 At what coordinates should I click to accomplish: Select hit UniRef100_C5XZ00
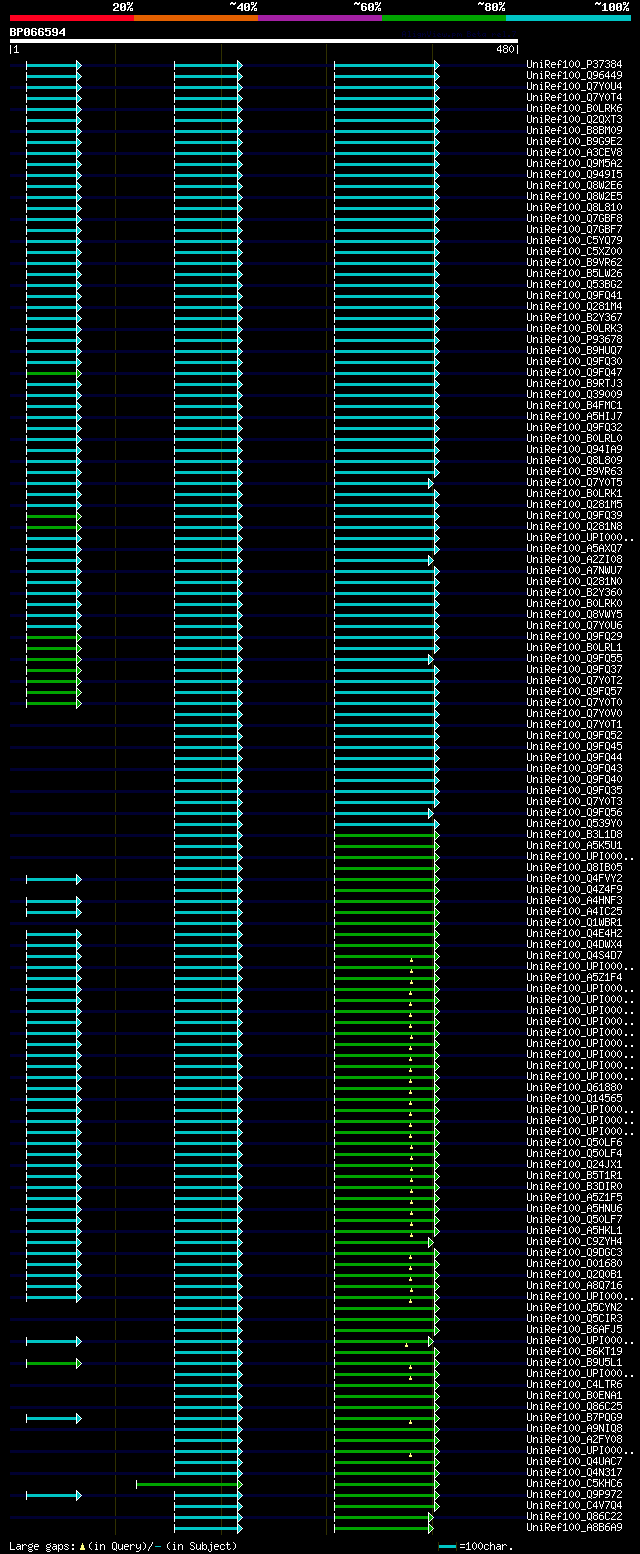[574, 251]
